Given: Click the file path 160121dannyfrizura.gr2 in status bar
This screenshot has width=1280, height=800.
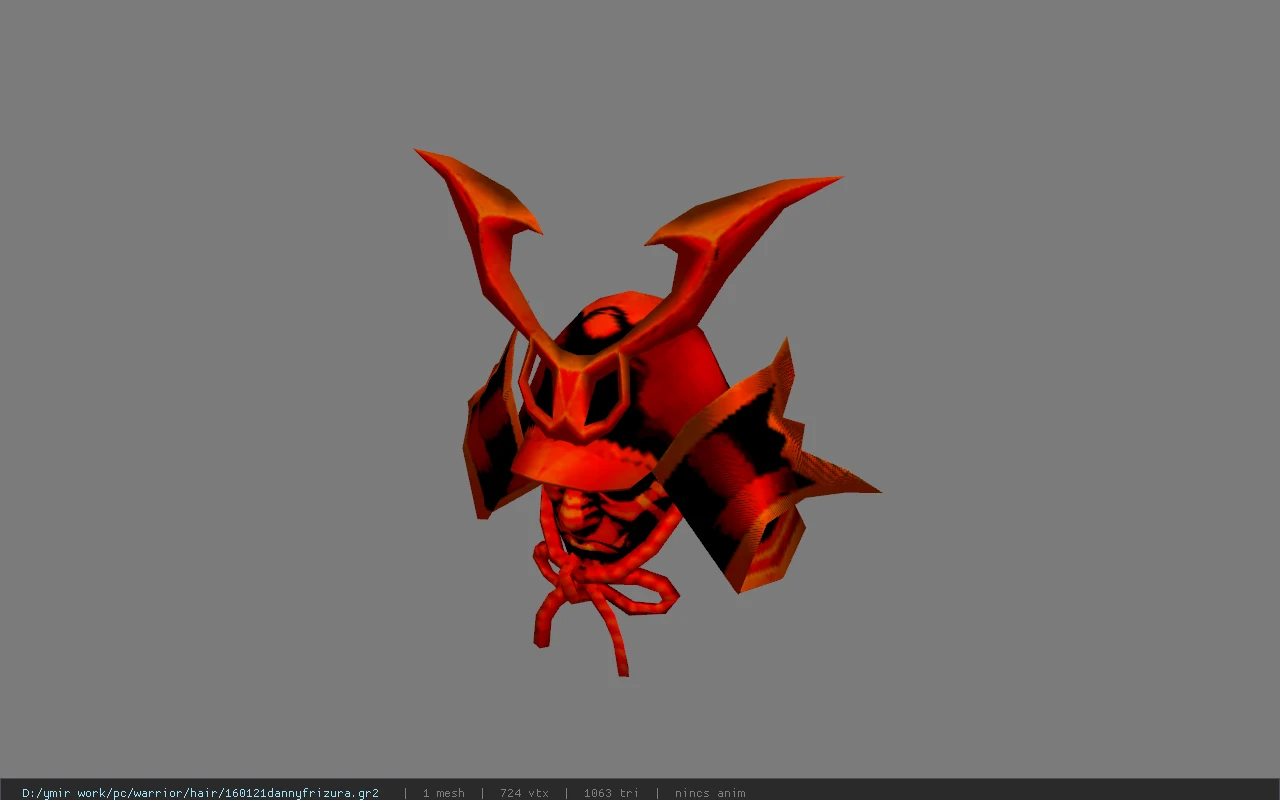Looking at the screenshot, I should coord(200,793).
